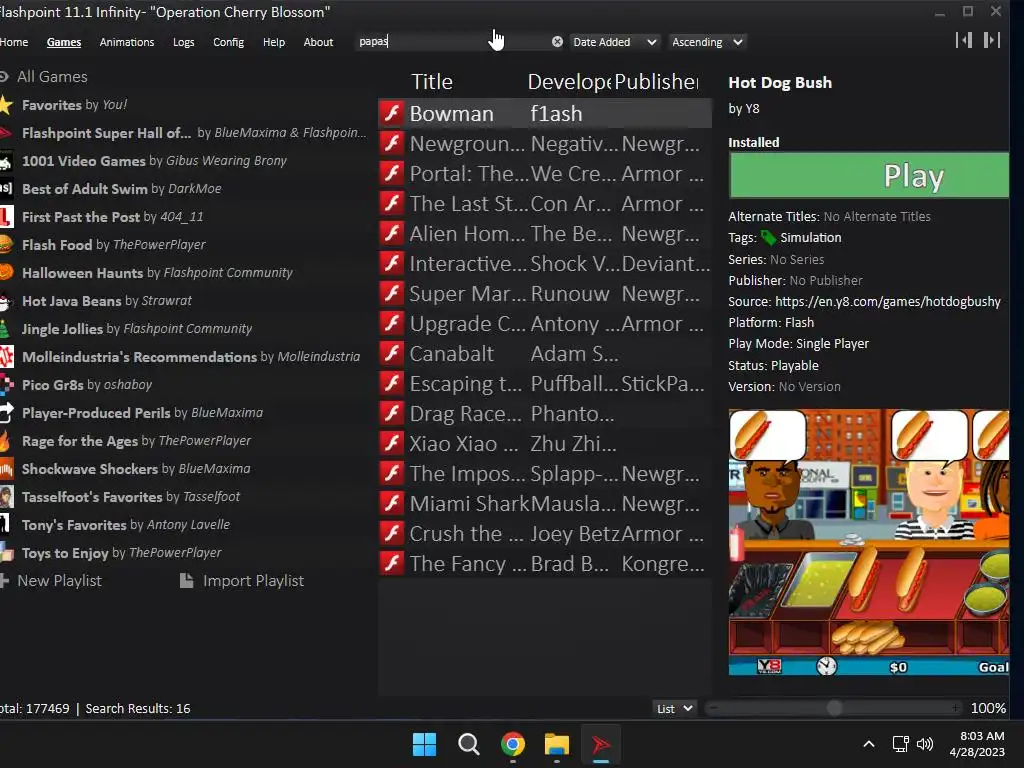This screenshot has width=1024, height=768.
Task: Sort by the Title column header
Action: (432, 82)
